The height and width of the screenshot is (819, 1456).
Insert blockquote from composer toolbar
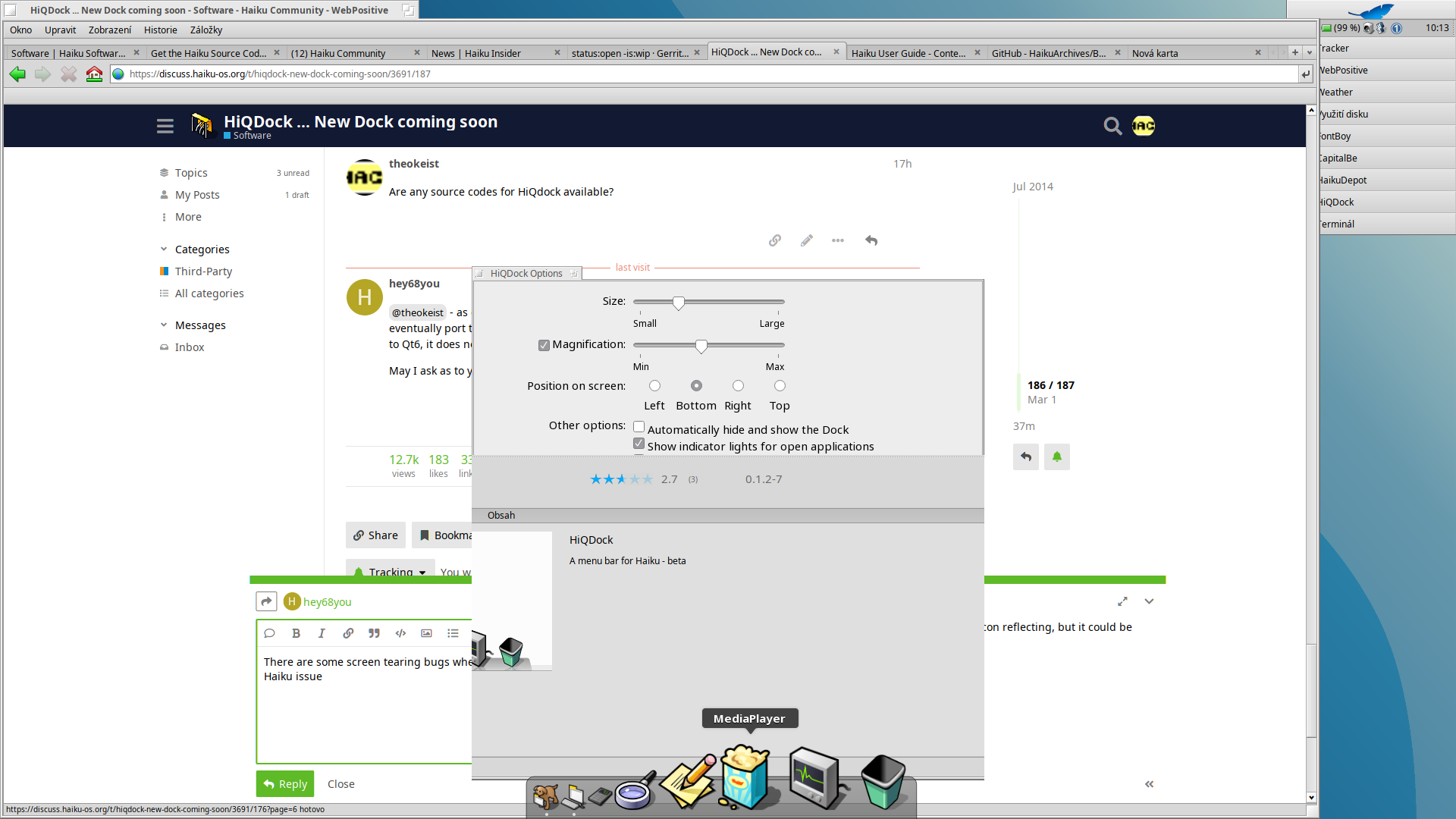374,633
